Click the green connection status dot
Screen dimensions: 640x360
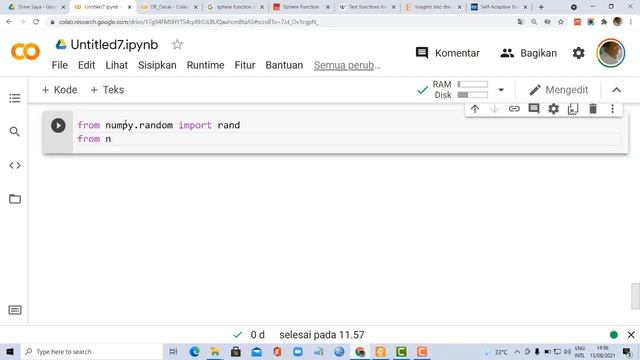point(613,335)
